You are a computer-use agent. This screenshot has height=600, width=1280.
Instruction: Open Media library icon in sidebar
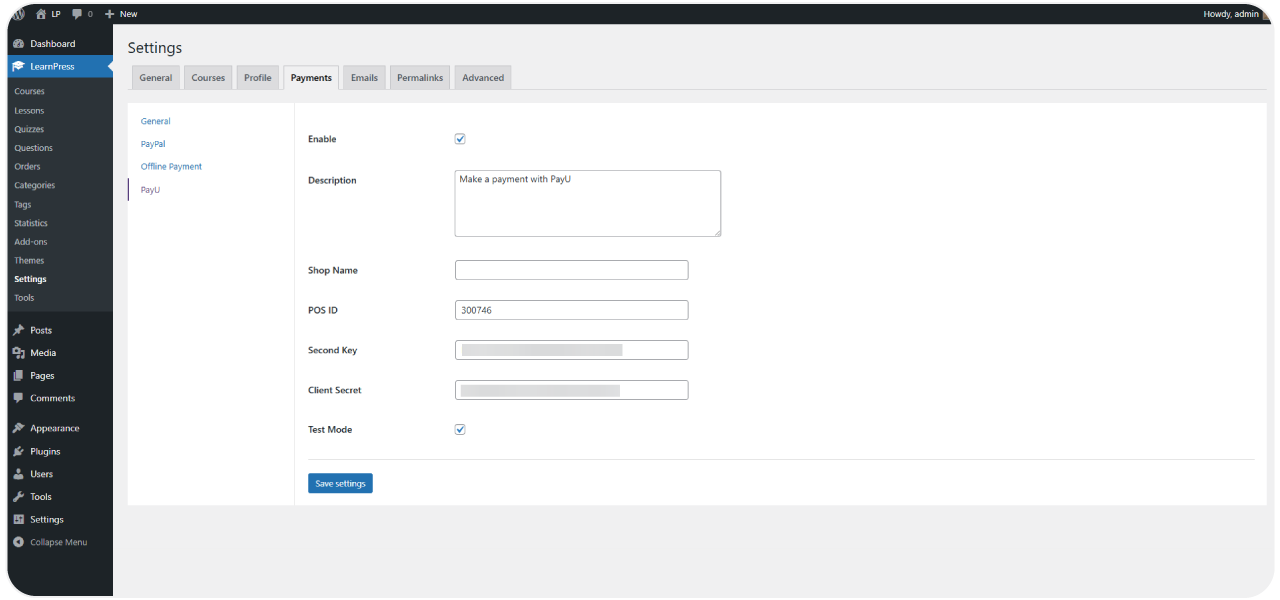pyautogui.click(x=19, y=353)
